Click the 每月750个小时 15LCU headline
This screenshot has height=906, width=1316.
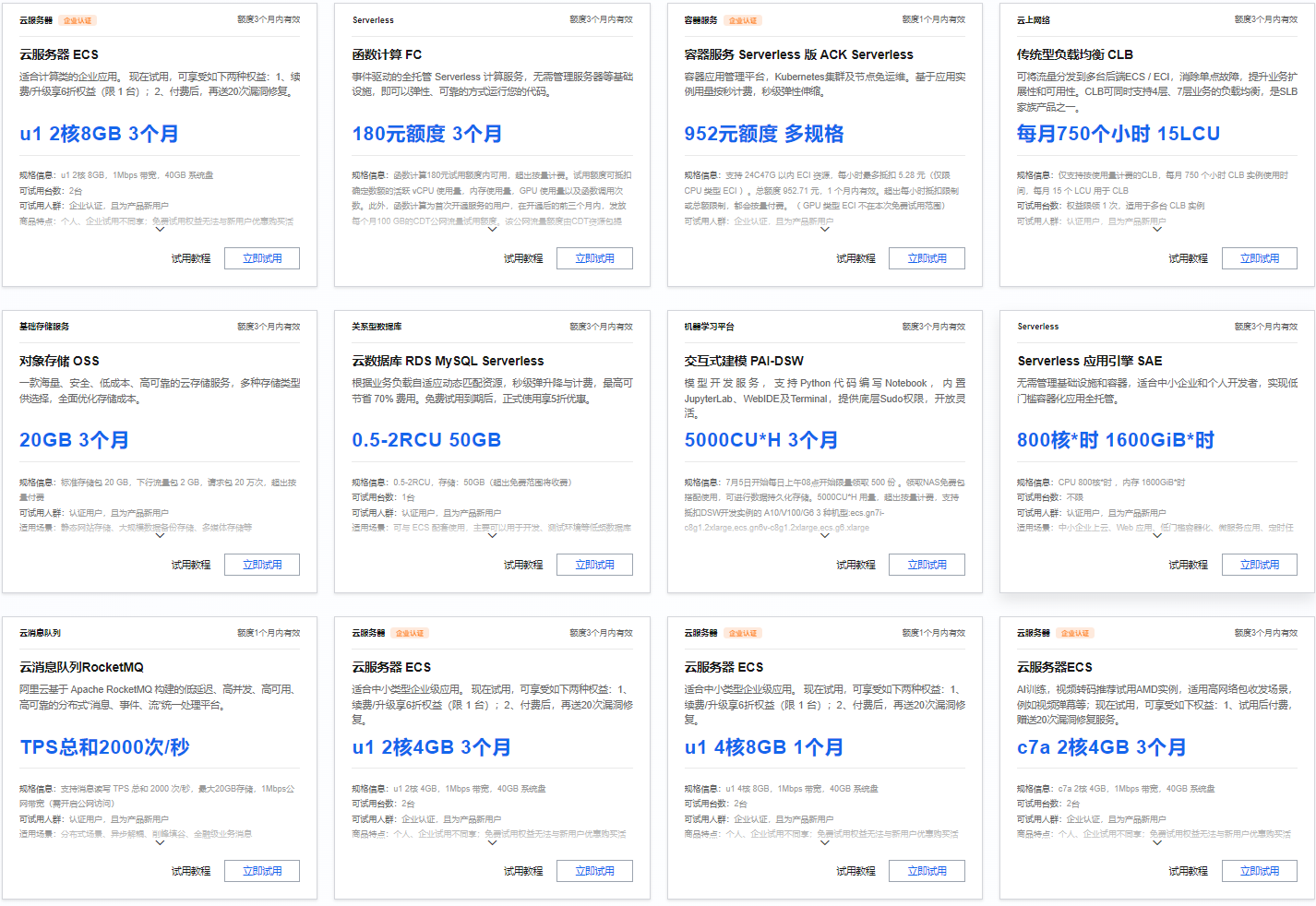(x=1119, y=134)
